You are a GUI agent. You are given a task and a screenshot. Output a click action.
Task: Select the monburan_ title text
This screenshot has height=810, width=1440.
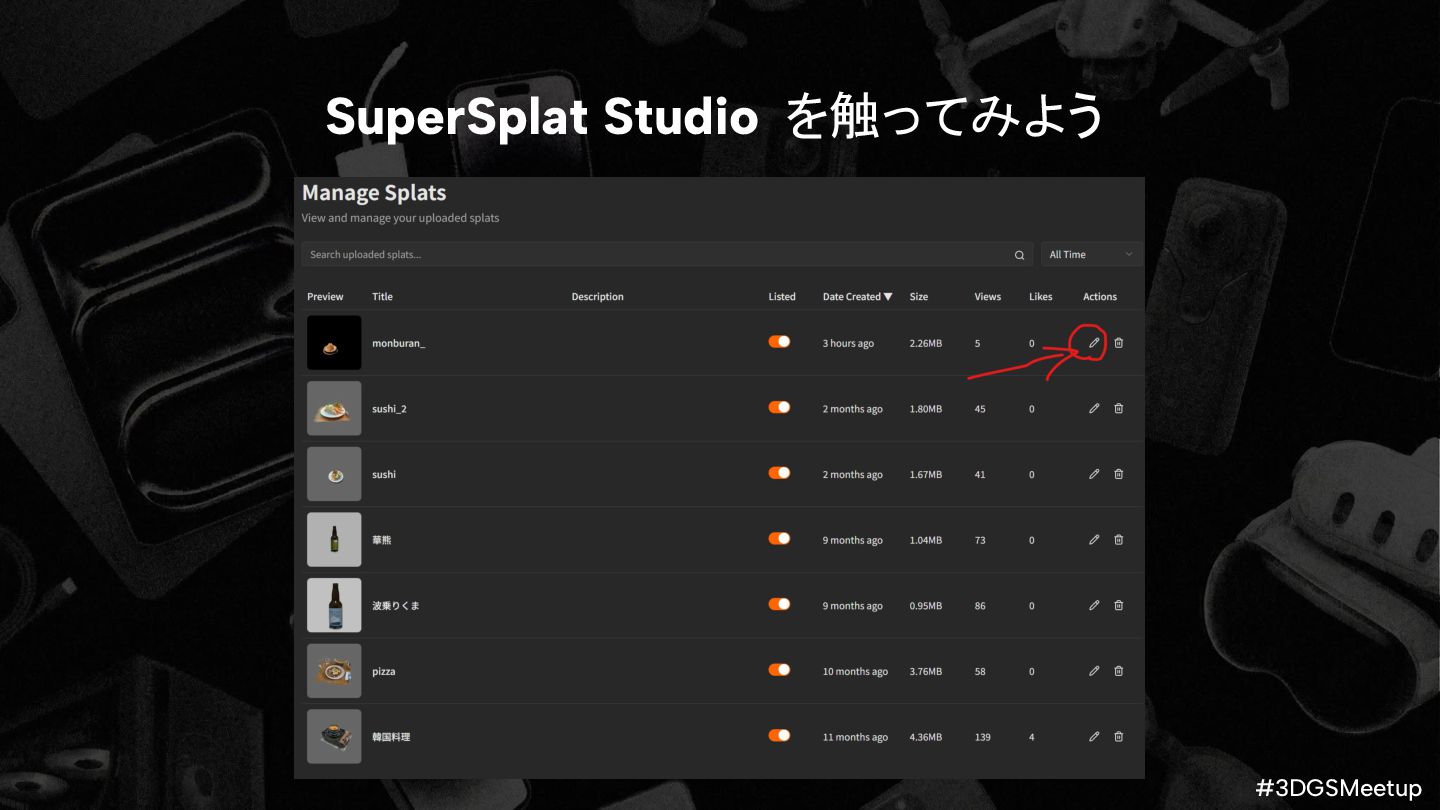click(399, 343)
